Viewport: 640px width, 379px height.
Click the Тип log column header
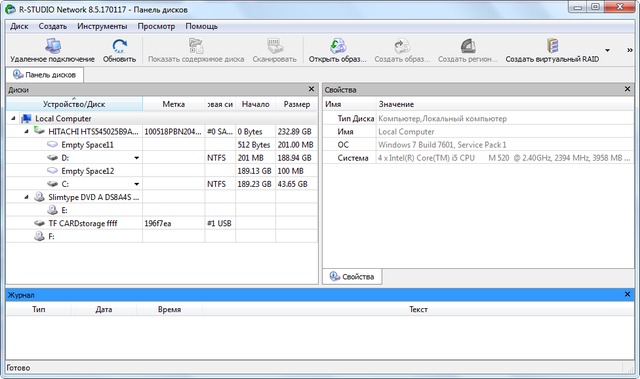tap(39, 309)
